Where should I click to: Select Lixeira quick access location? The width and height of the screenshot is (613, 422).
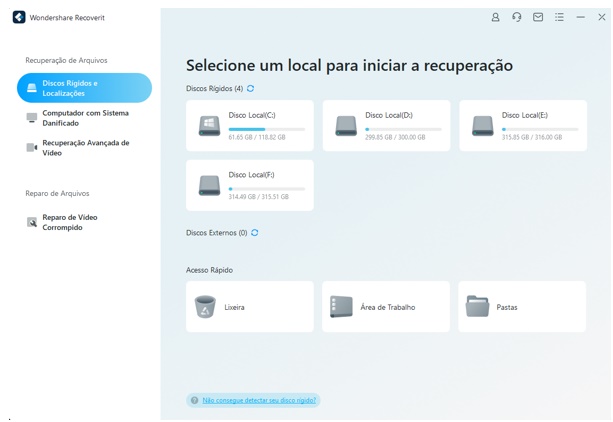click(249, 307)
